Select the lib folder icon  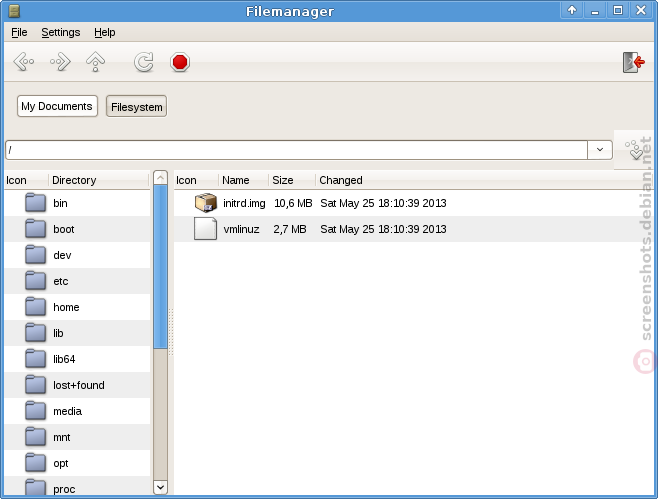click(x=35, y=333)
